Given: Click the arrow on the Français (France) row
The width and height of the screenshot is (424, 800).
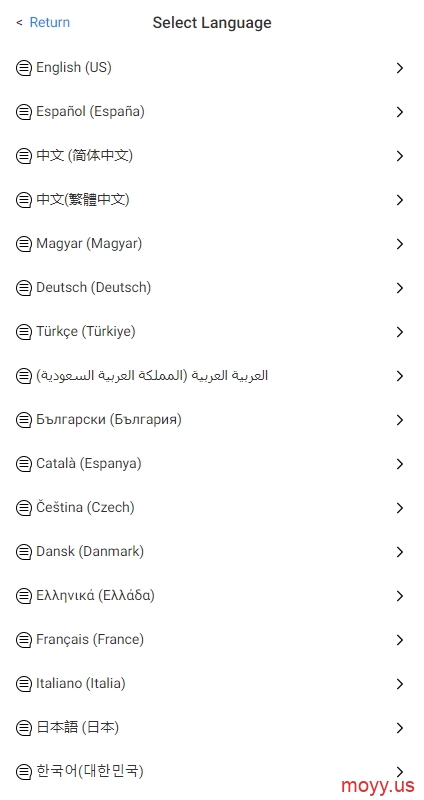Looking at the screenshot, I should pos(400,640).
